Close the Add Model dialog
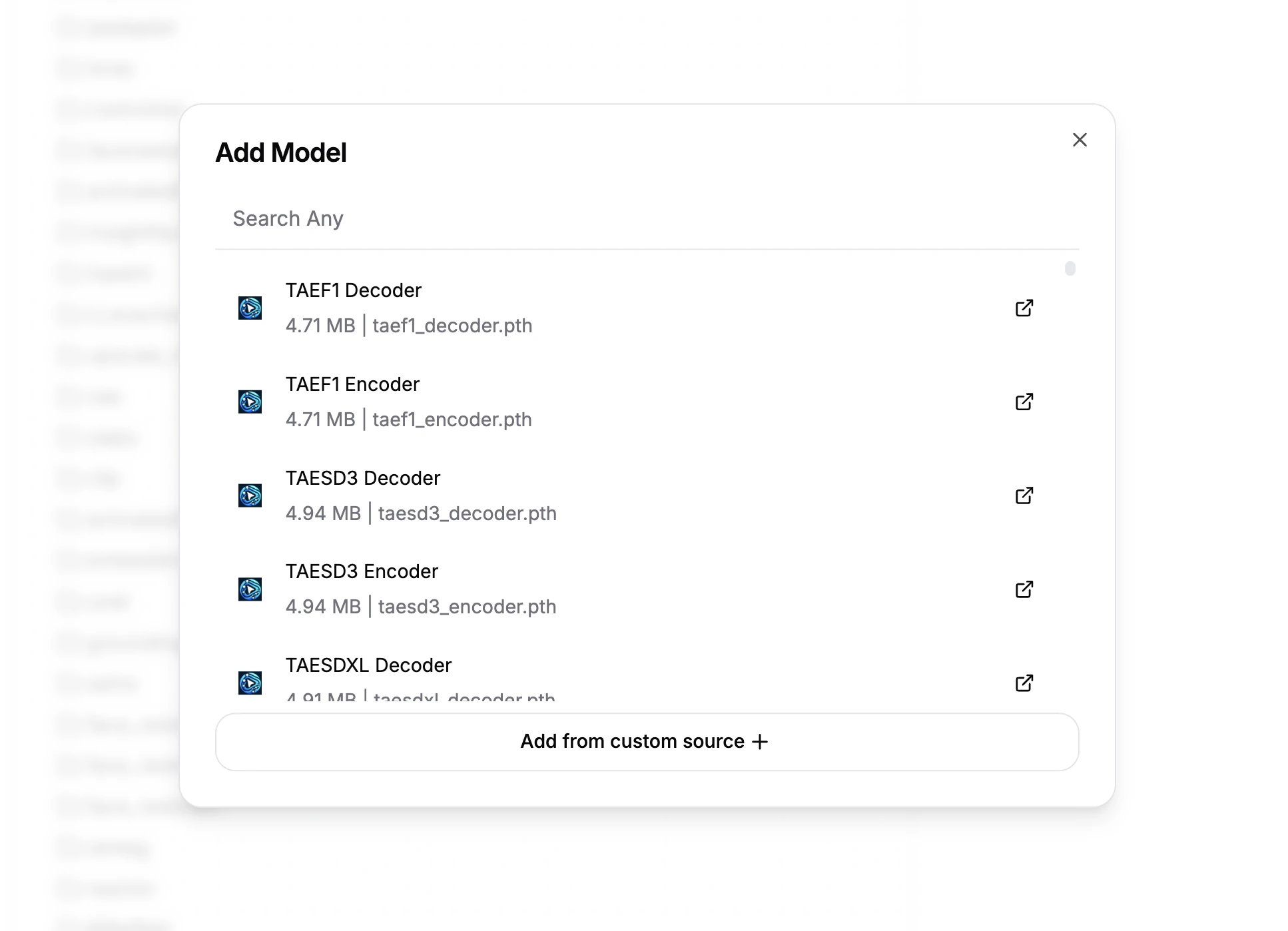The width and height of the screenshot is (1288, 931). (x=1080, y=140)
